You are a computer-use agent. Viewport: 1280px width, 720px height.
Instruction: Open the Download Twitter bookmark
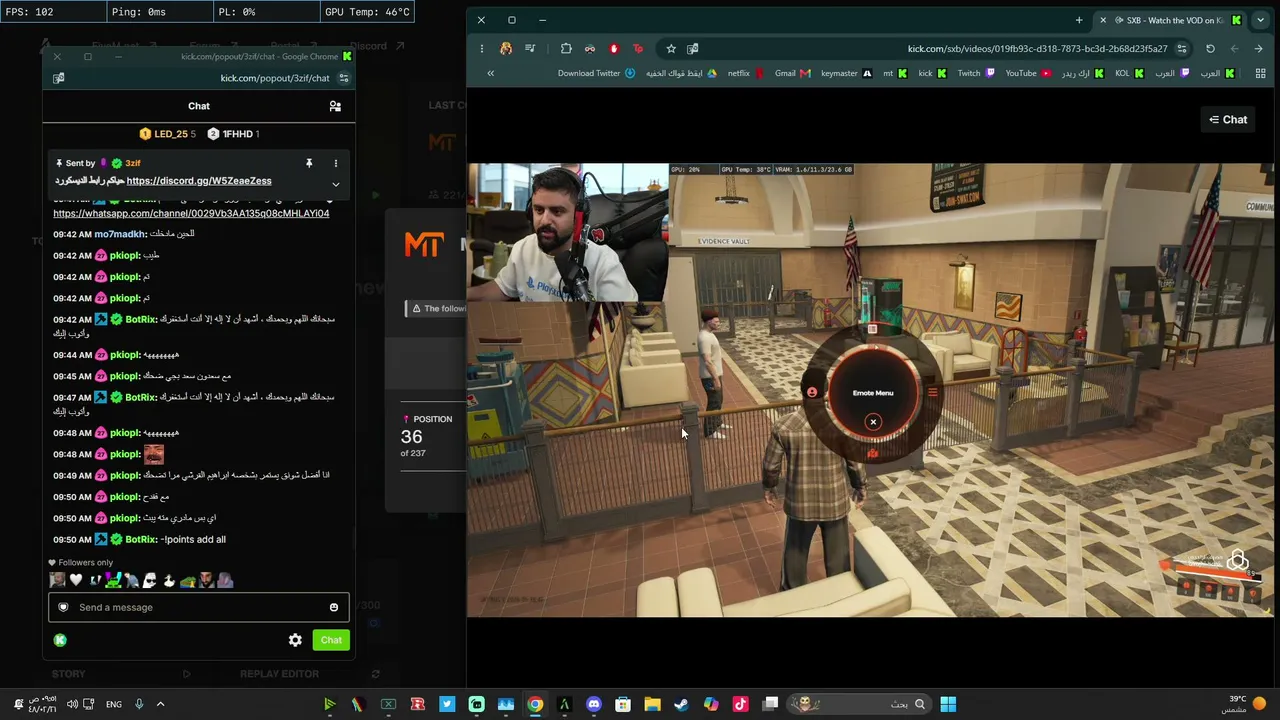click(x=596, y=73)
